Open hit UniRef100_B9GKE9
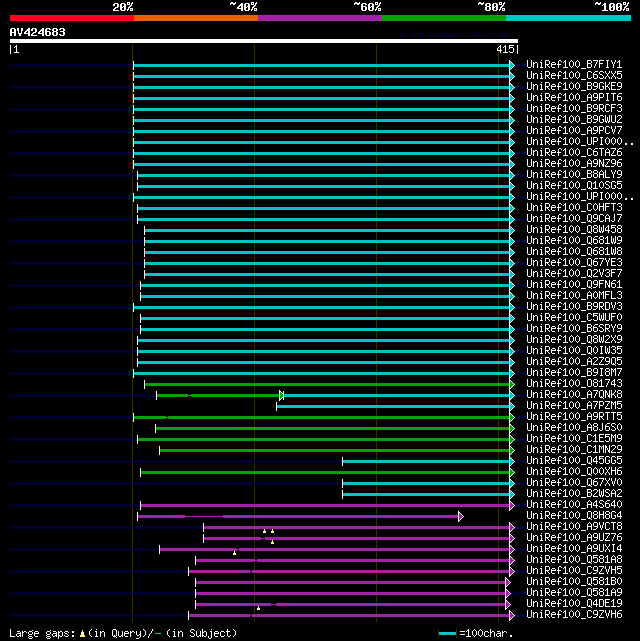 (574, 87)
